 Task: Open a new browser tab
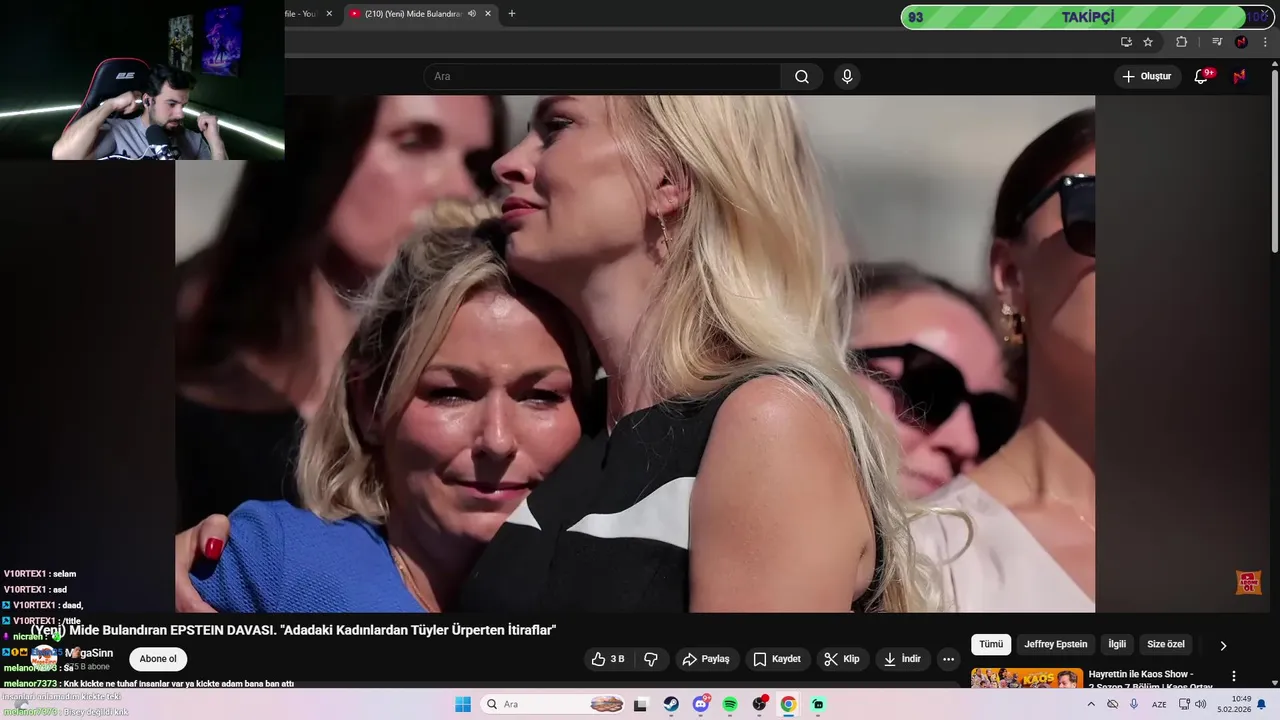[x=512, y=14]
